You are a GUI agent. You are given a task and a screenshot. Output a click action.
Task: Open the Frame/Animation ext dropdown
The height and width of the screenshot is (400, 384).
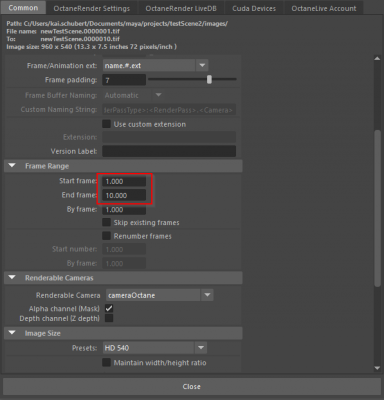point(155,66)
